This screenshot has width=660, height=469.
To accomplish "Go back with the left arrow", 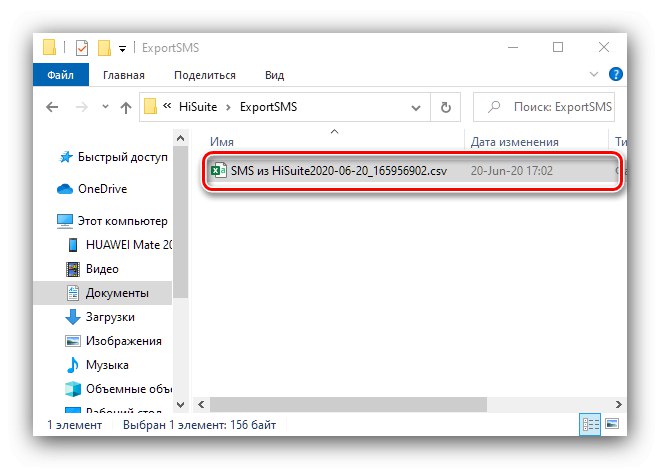I will [52, 107].
